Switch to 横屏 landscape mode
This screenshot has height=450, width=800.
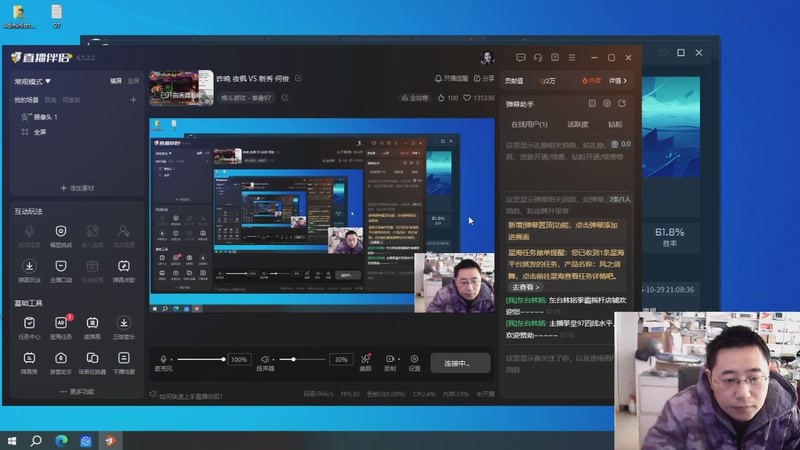116,81
